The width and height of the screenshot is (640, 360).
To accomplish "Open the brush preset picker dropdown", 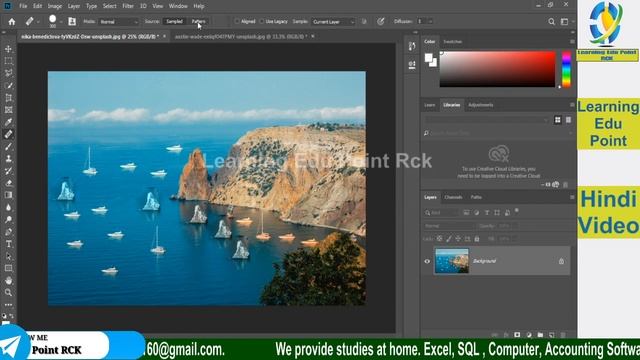I will [61, 22].
